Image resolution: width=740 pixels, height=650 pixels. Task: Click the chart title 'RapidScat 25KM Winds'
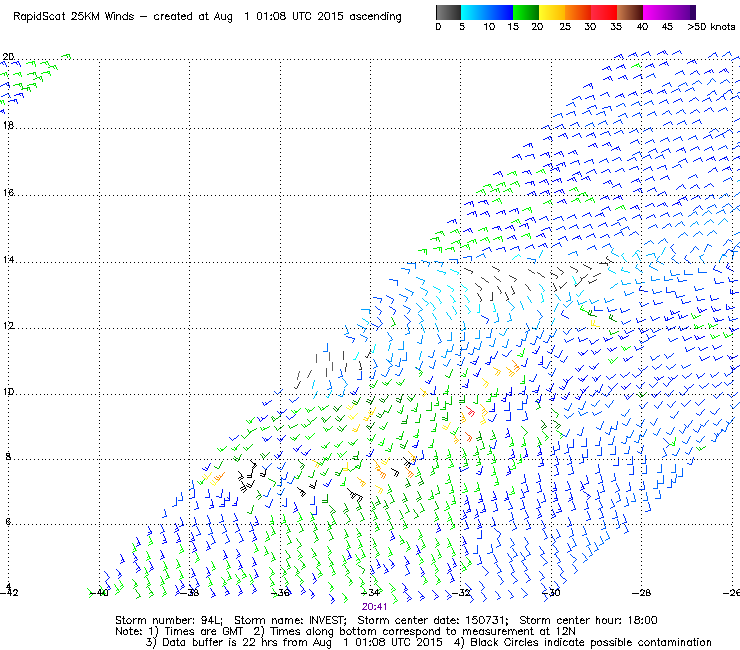74,17
